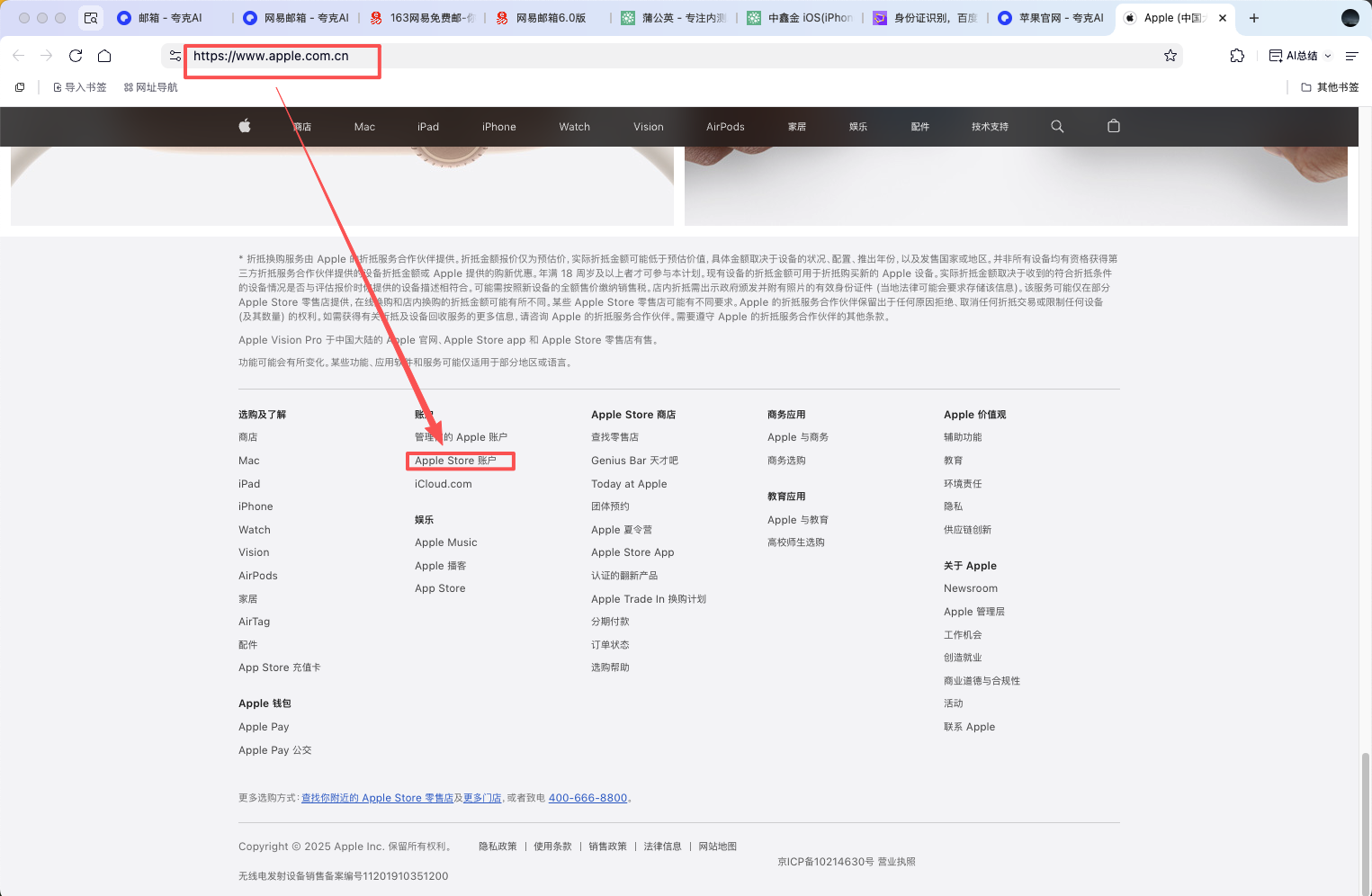Screen dimensions: 1372x896
Task: Open 网站地图 footer link
Action: click(718, 847)
